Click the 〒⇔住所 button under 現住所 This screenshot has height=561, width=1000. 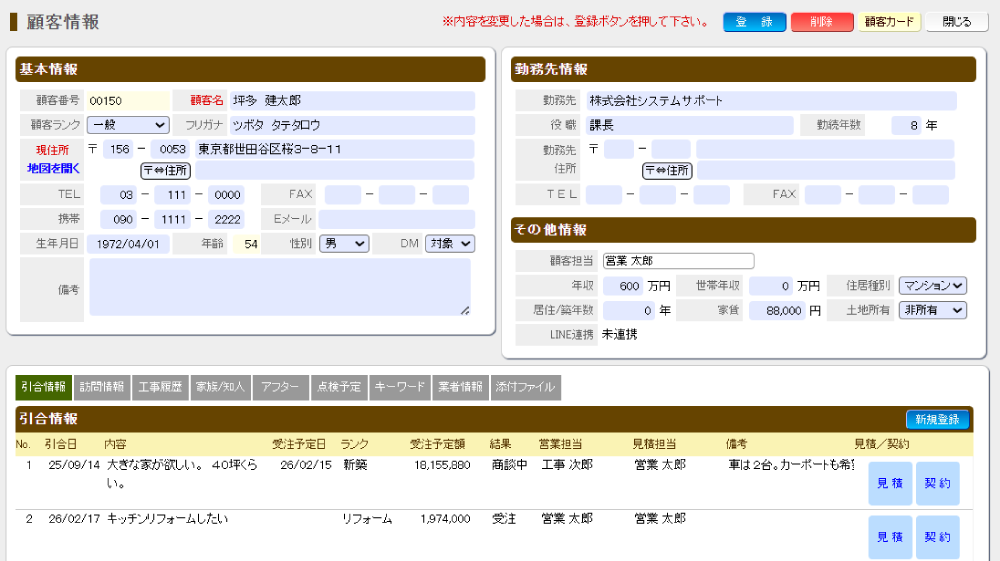(165, 171)
